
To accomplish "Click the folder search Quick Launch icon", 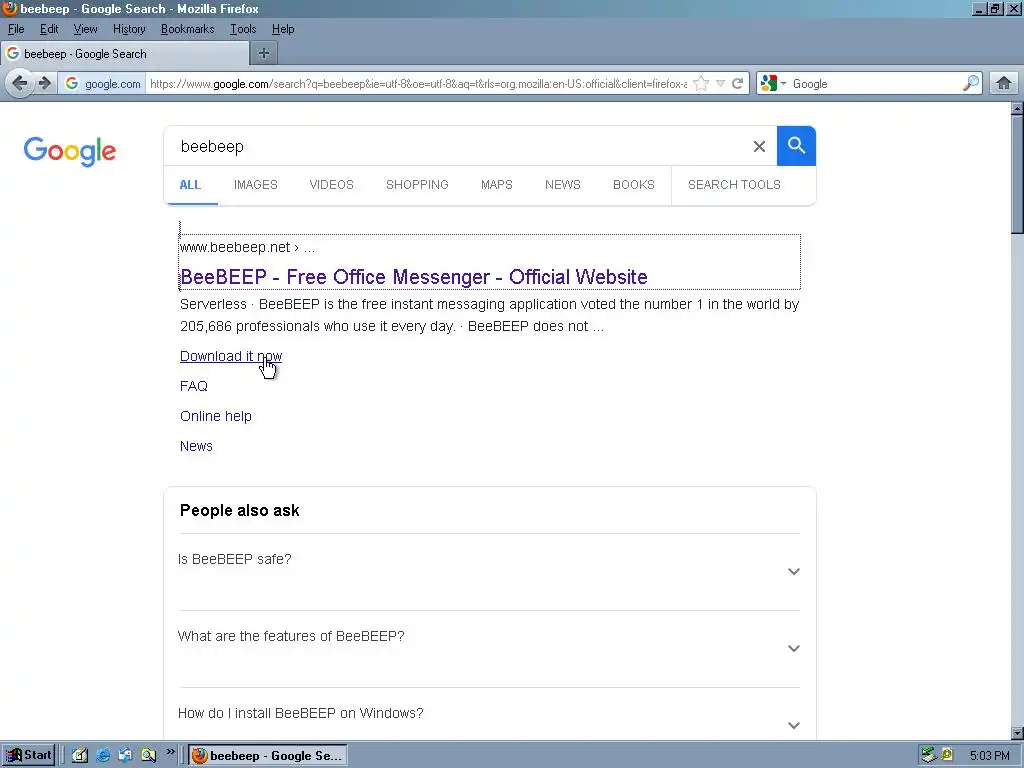I will coord(148,755).
